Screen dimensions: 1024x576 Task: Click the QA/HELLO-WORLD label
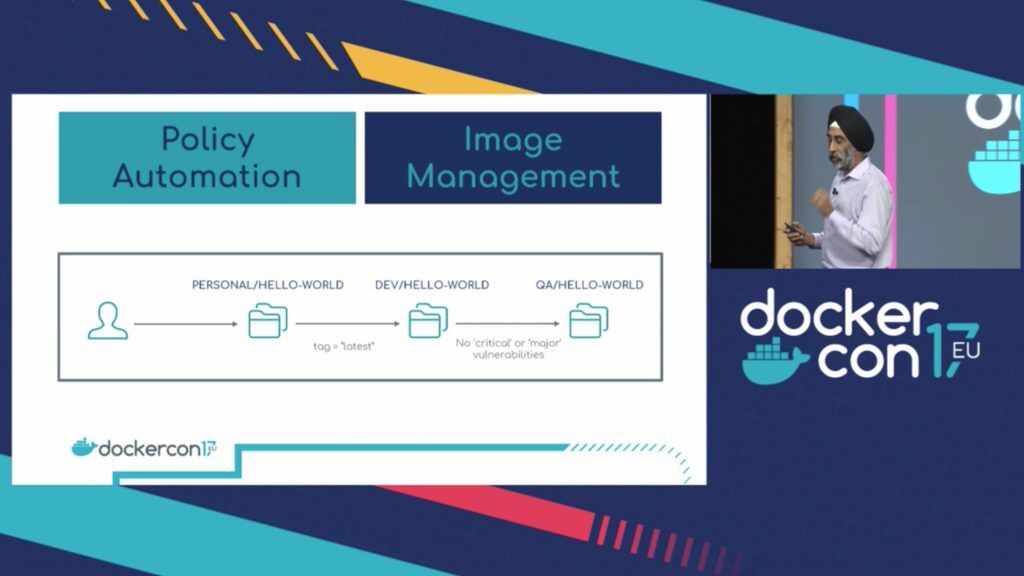click(589, 285)
